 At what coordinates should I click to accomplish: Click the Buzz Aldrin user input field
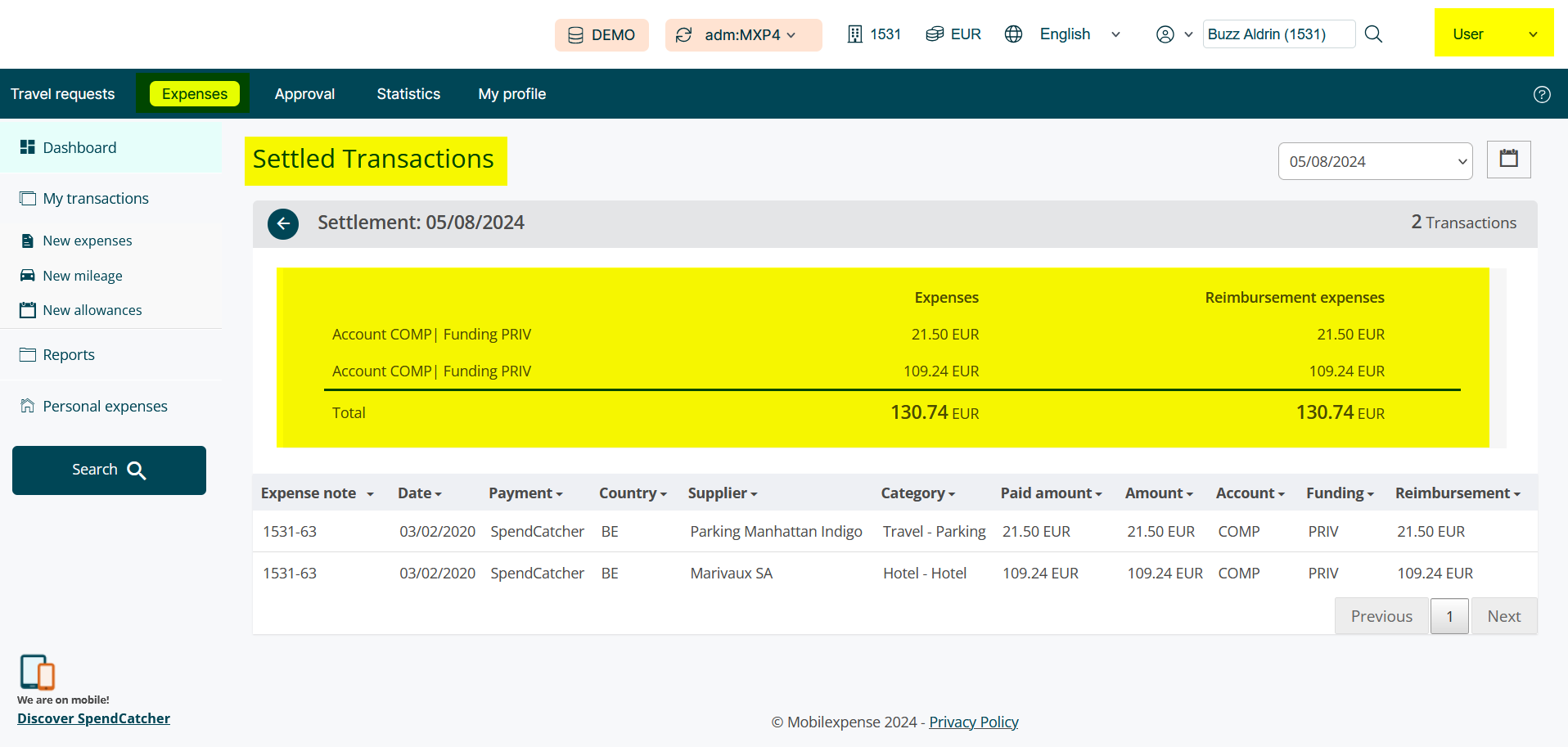click(x=1277, y=34)
